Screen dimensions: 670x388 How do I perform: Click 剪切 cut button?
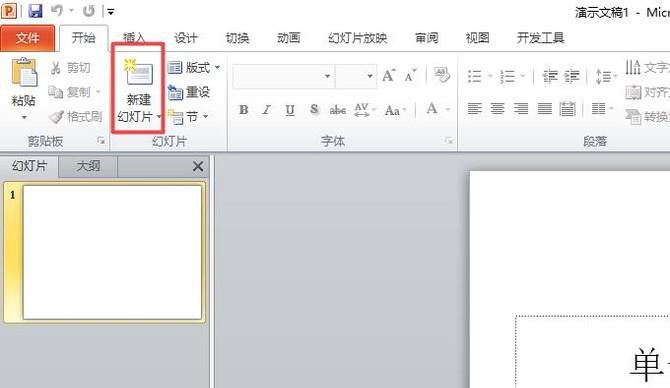(x=71, y=68)
